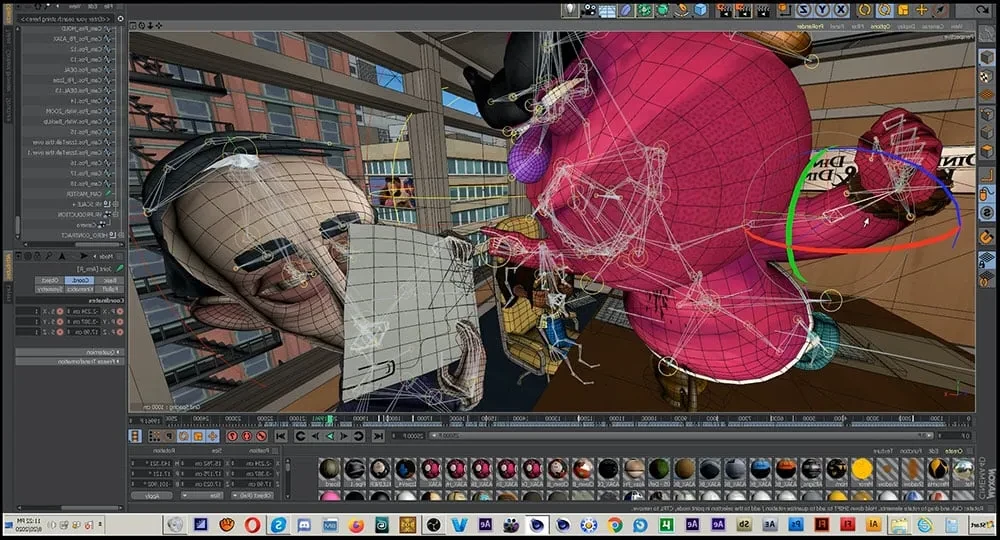
Task: Toggle Autokeying red circle button
Action: click(247, 436)
